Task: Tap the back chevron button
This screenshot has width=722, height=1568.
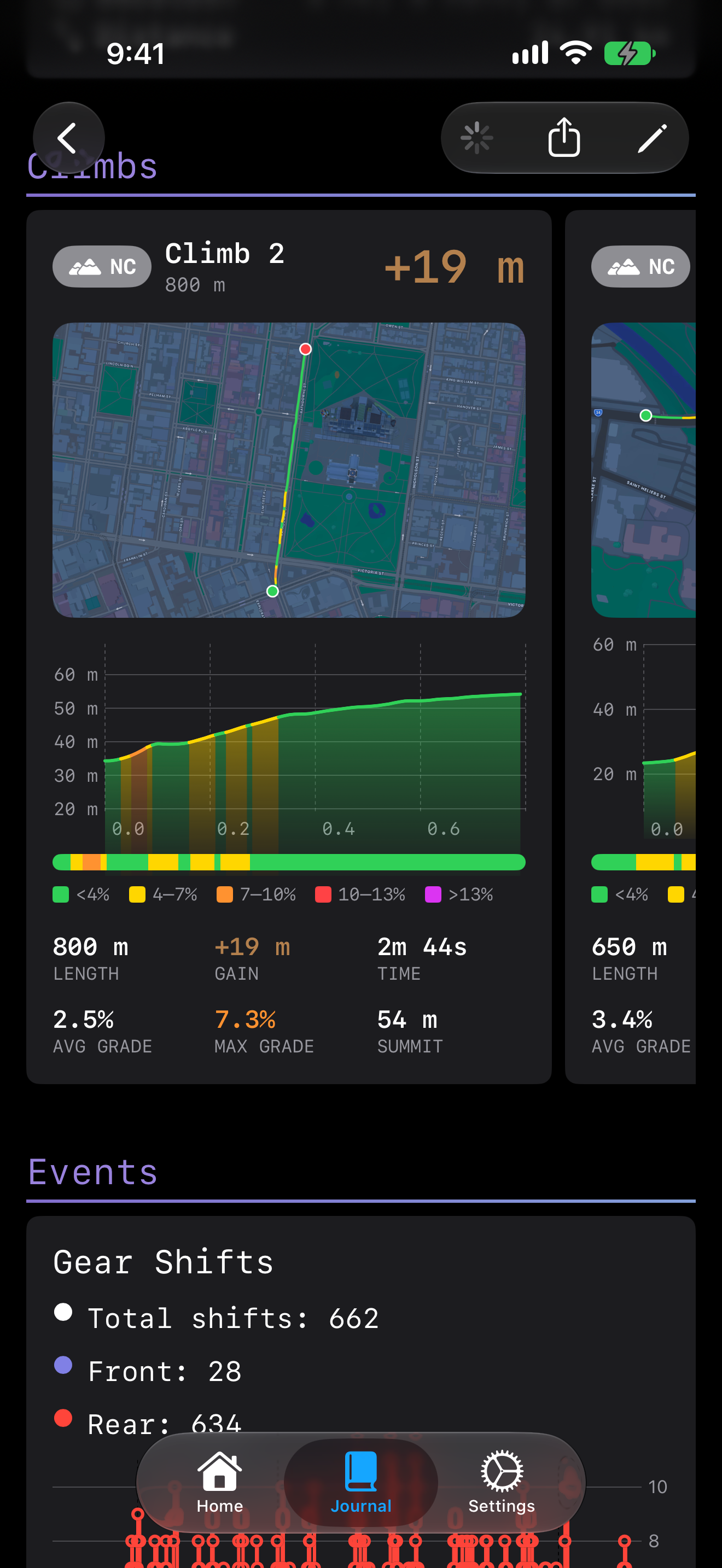Action: 68,138
